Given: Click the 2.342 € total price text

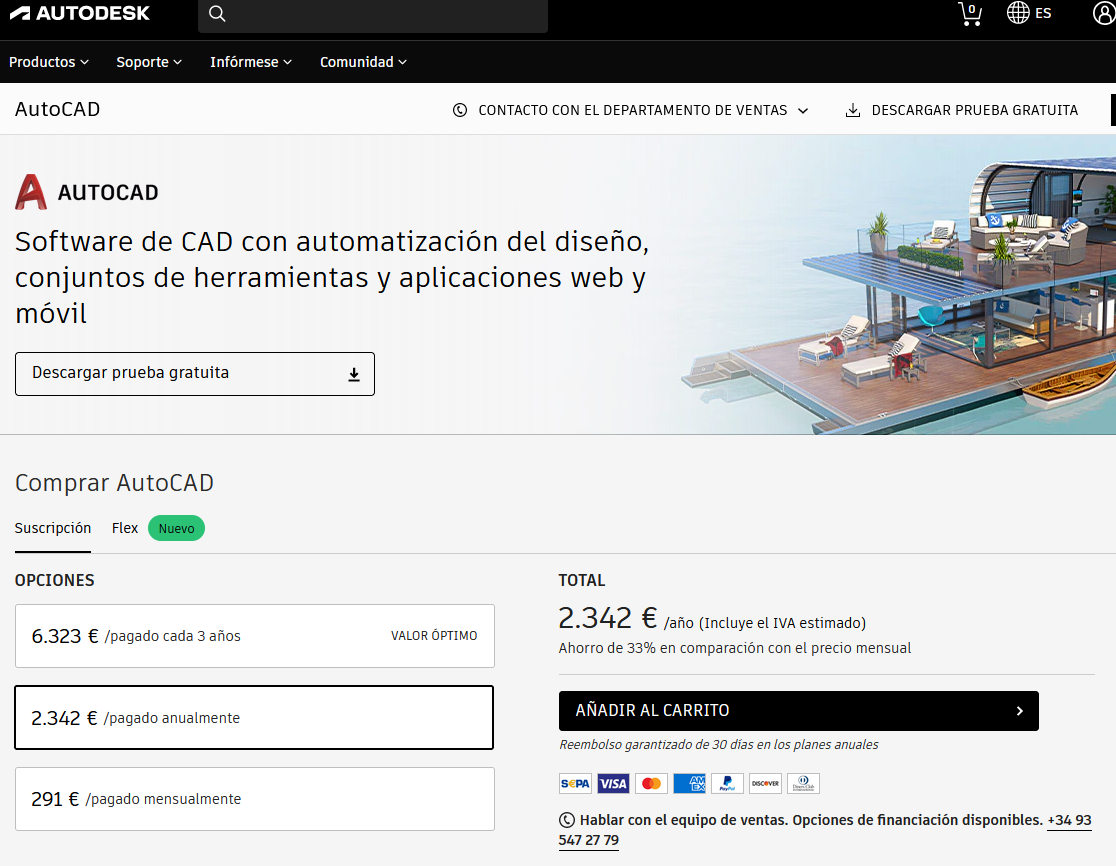Looking at the screenshot, I should tap(607, 618).
